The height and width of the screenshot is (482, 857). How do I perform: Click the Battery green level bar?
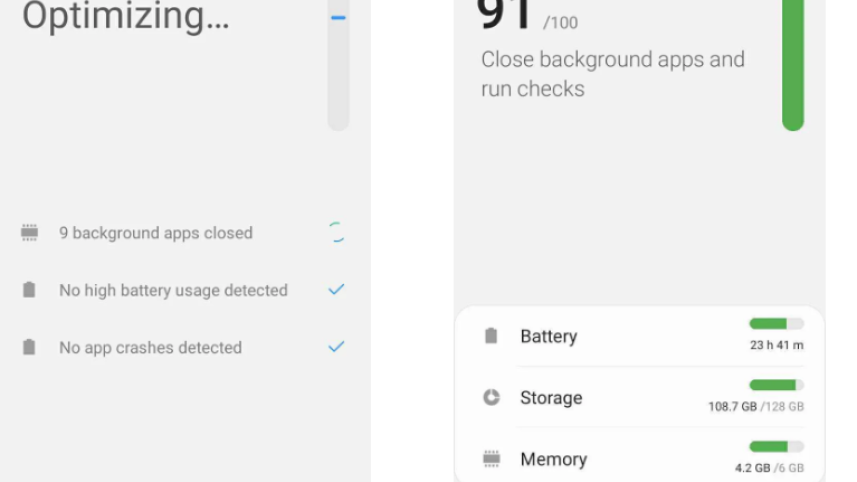tap(776, 323)
